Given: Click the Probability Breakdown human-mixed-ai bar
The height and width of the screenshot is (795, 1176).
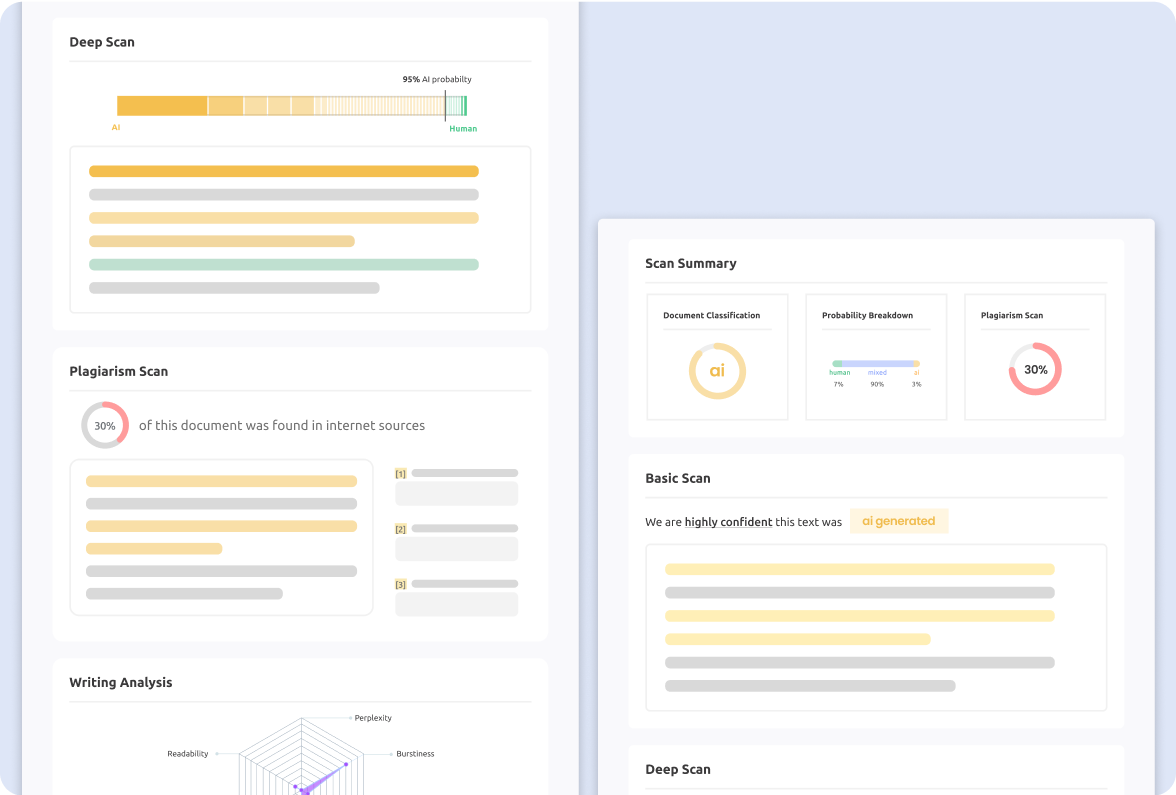Looking at the screenshot, I should [x=876, y=364].
